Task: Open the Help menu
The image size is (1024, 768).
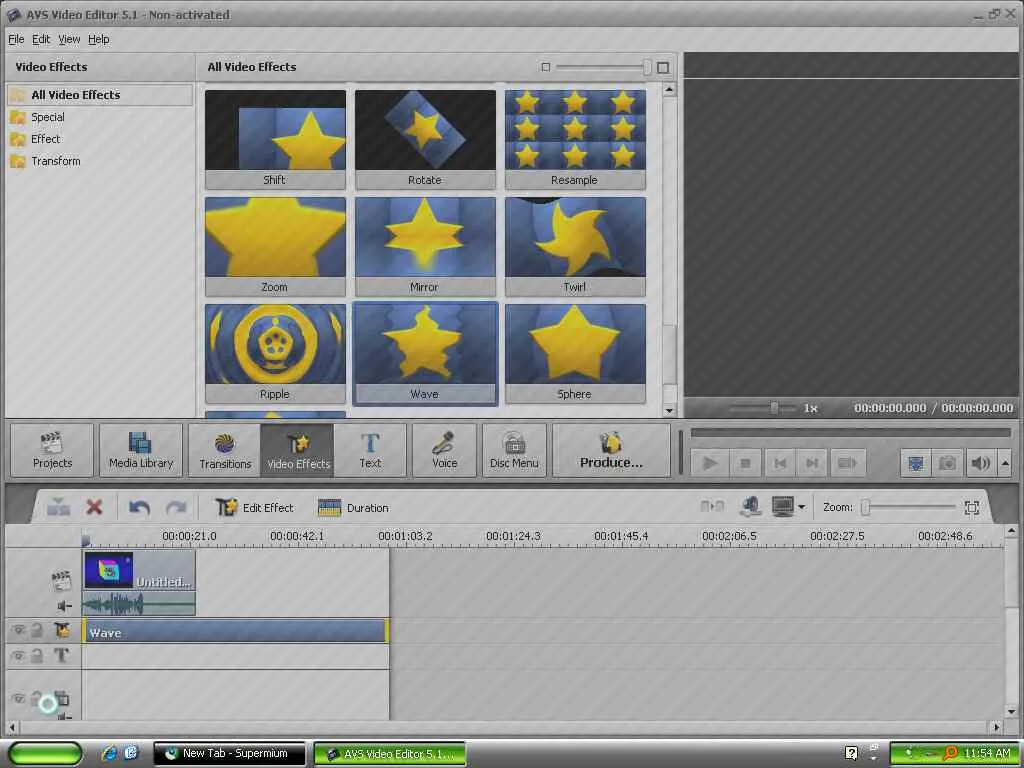Action: 99,39
